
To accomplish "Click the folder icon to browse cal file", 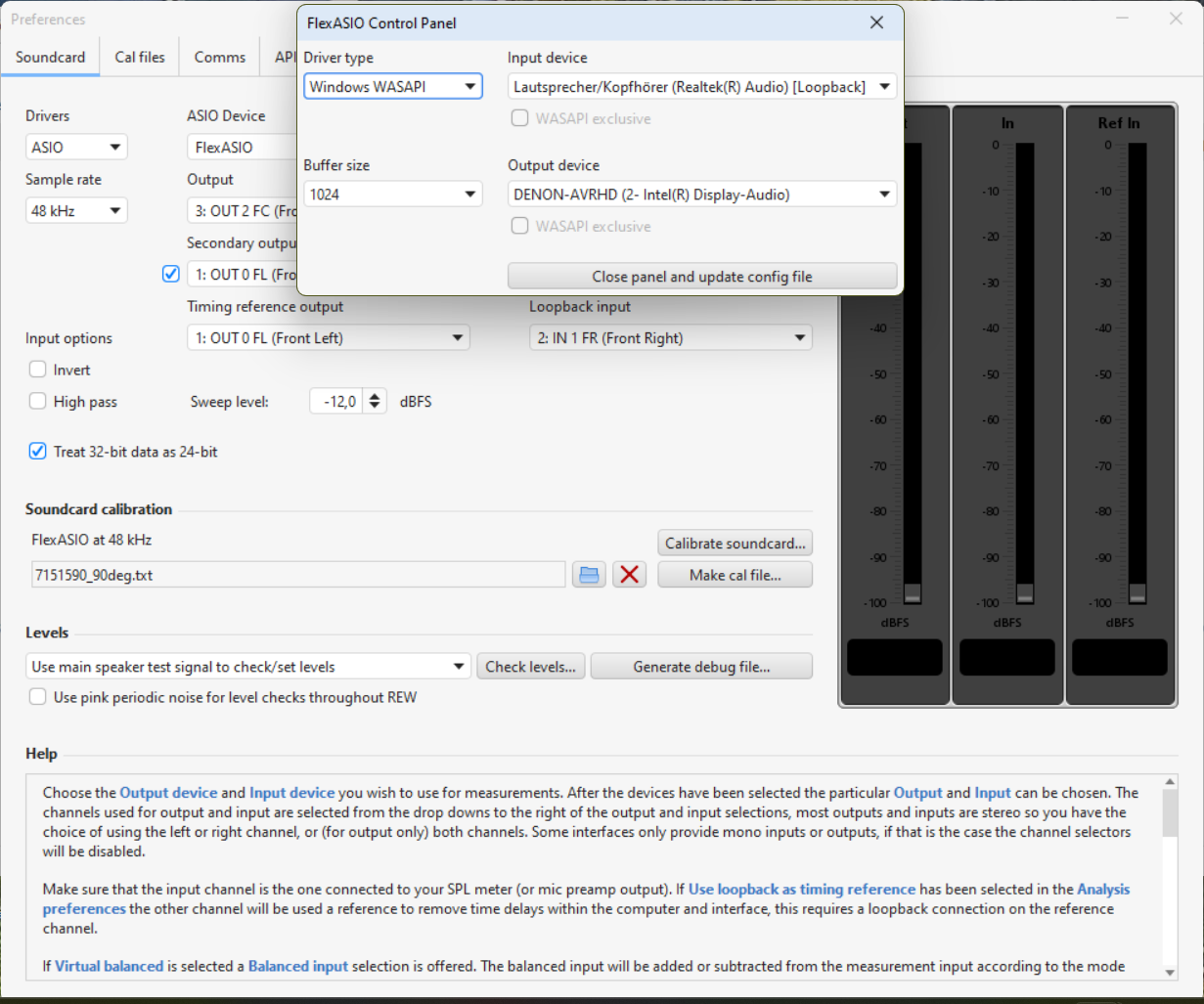I will pyautogui.click(x=589, y=575).
